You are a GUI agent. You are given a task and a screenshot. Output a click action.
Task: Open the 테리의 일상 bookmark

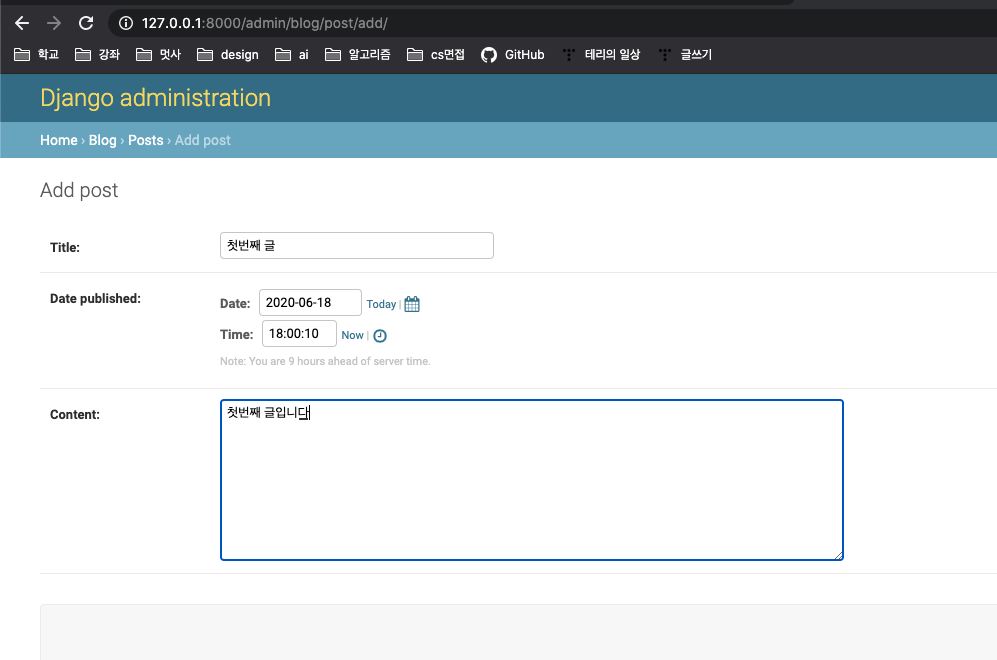pos(602,55)
